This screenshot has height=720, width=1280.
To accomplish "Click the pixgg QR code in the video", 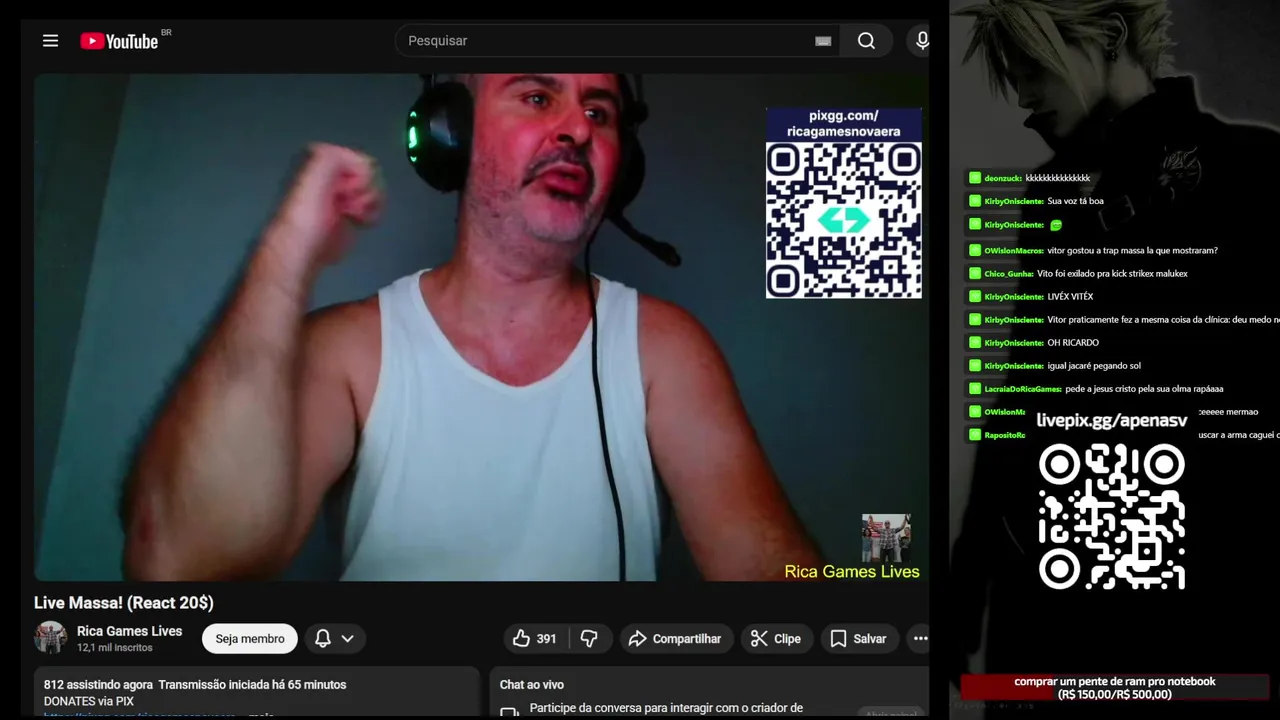I will (844, 220).
